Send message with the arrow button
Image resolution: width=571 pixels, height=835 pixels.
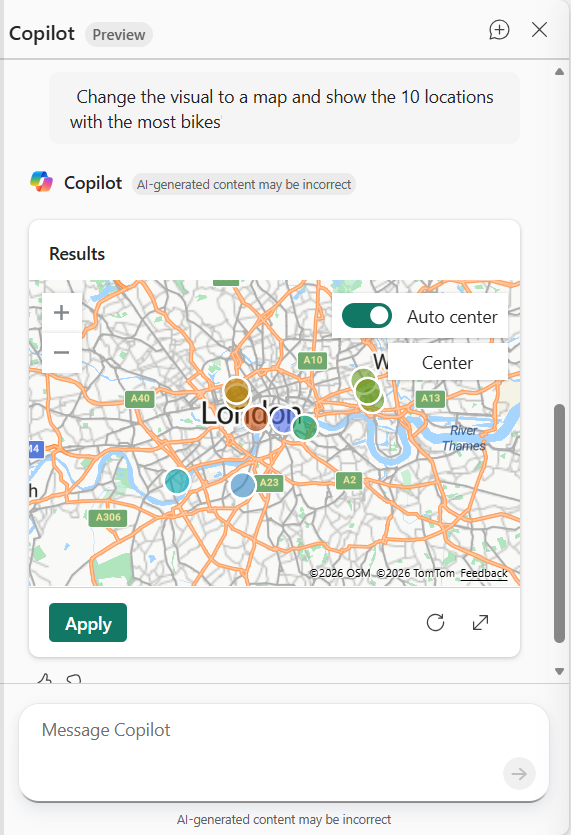(519, 773)
